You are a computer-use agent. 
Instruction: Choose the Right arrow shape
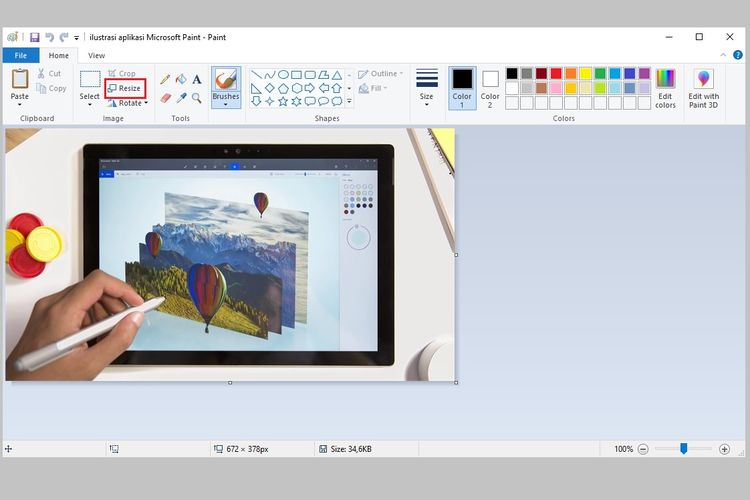[310, 88]
